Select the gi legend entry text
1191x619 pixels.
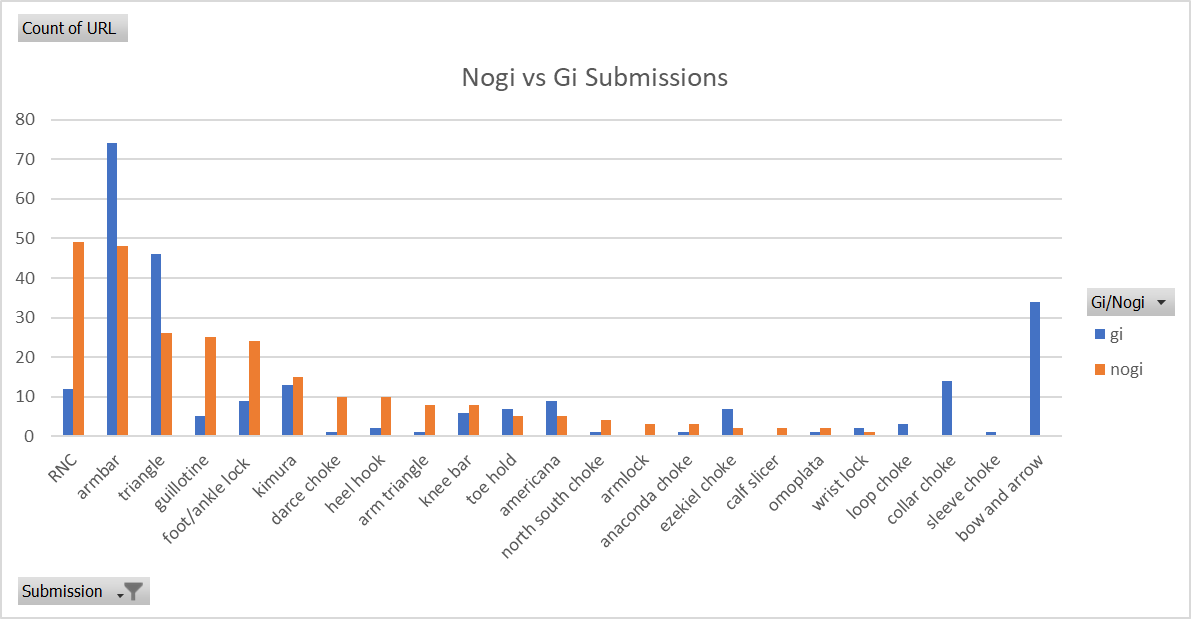(x=1117, y=334)
